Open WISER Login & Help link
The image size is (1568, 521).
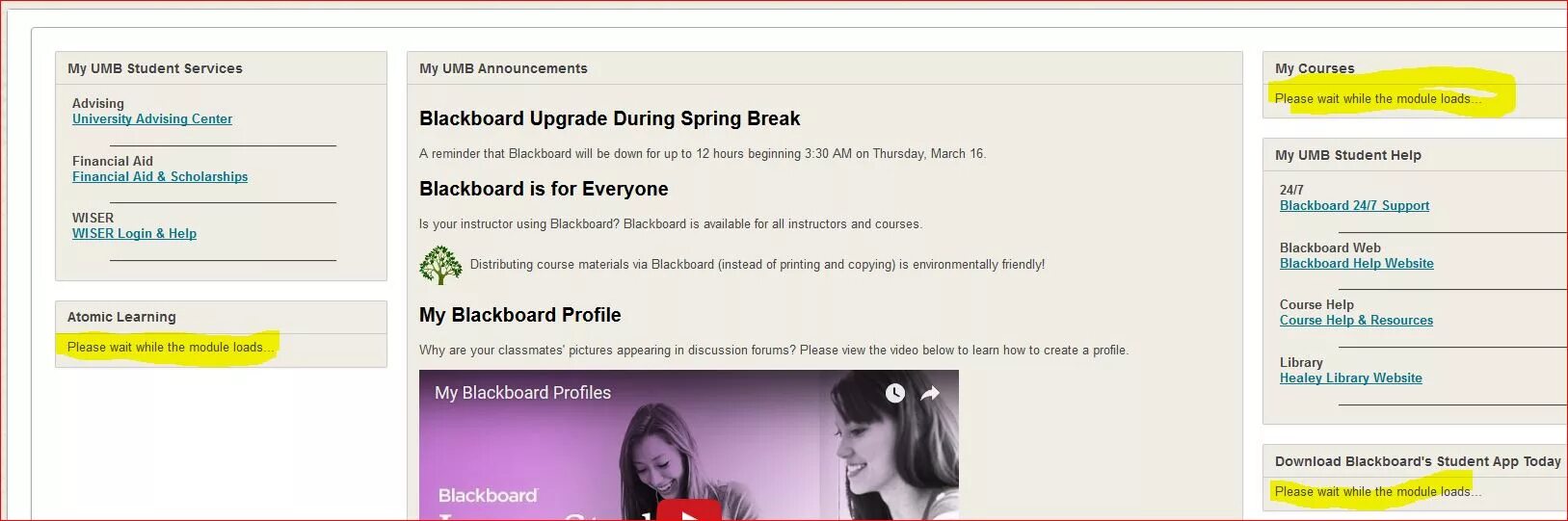pyautogui.click(x=134, y=233)
